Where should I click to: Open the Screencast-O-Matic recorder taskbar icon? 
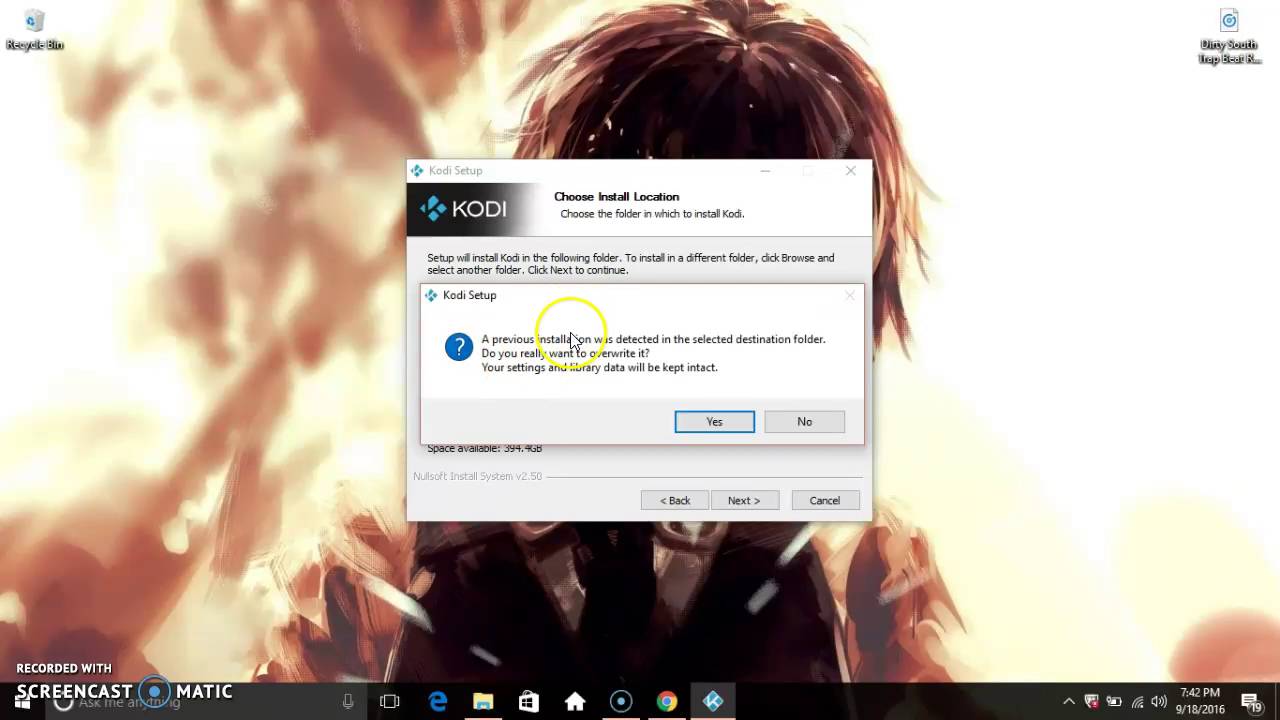point(621,702)
